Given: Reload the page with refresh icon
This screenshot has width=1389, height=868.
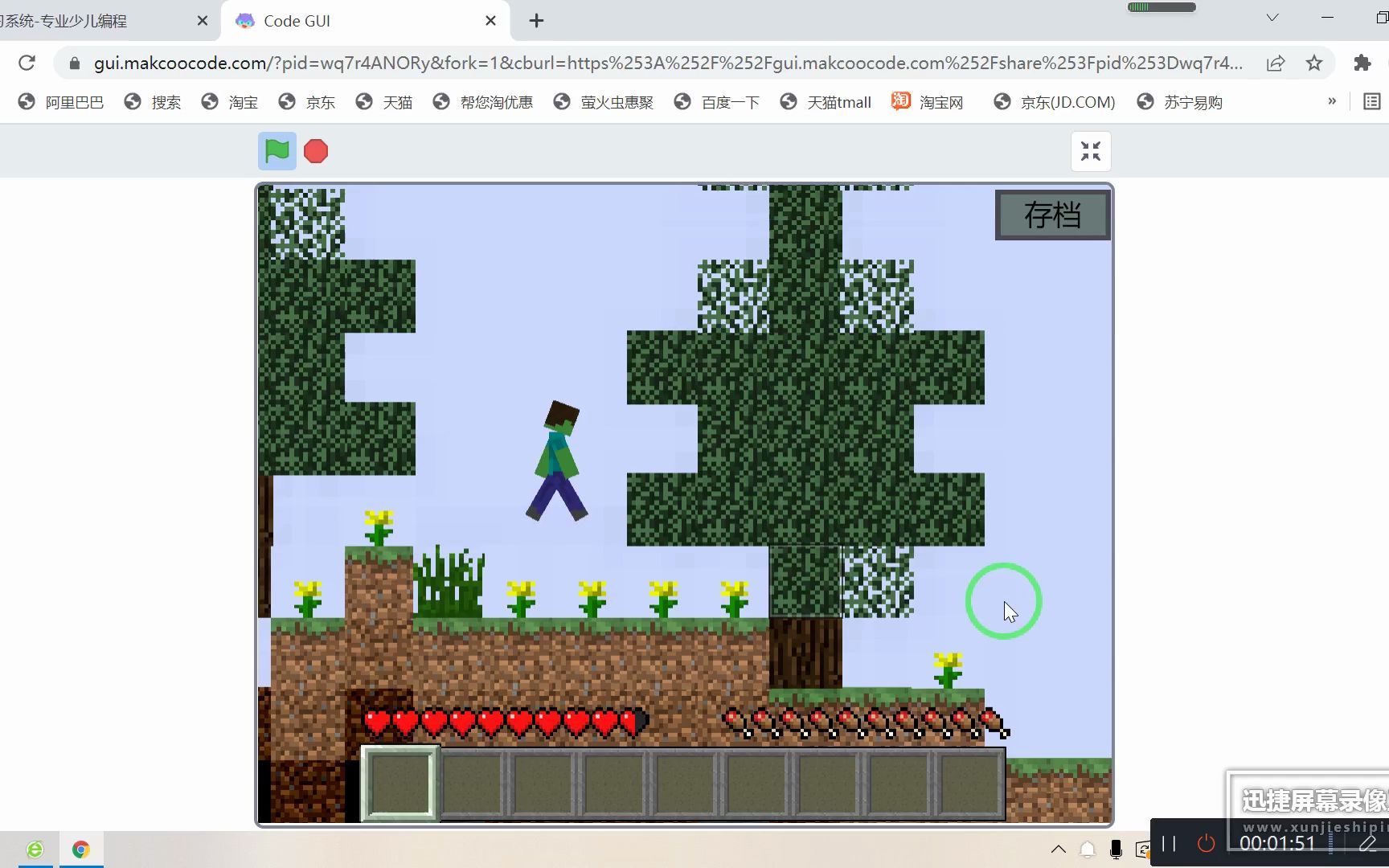Looking at the screenshot, I should tap(27, 63).
